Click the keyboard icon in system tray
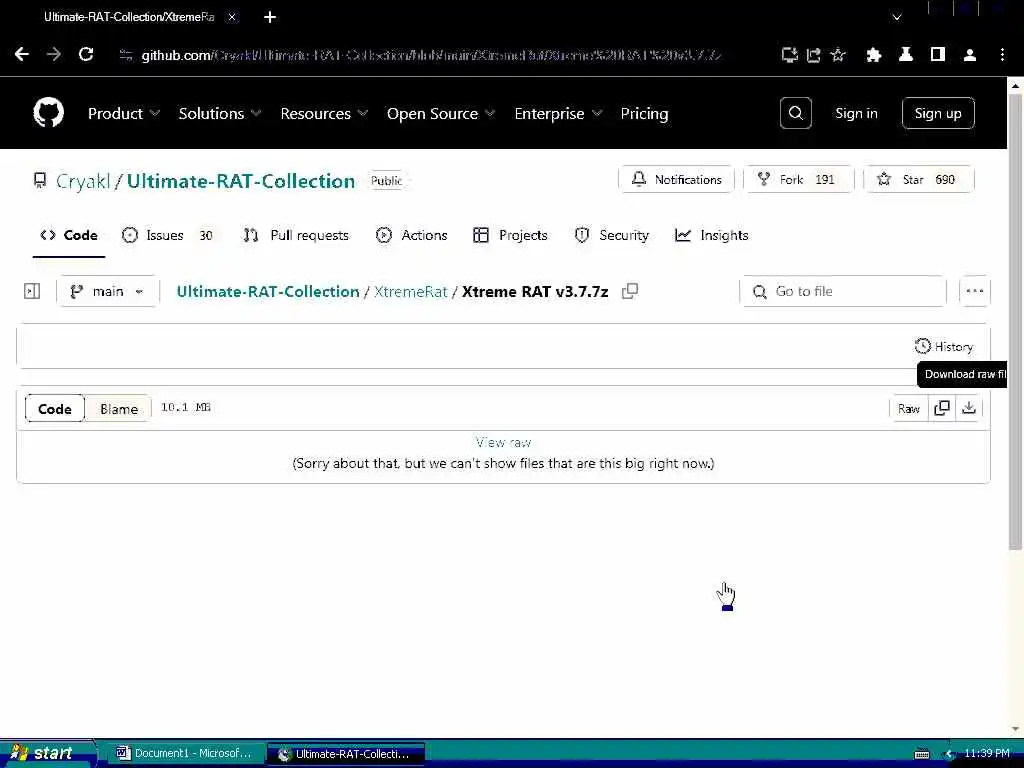This screenshot has height=768, width=1024. pos(922,754)
